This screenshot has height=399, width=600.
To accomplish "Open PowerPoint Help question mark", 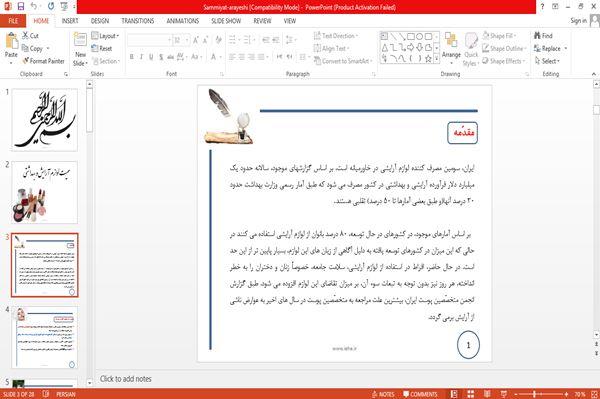I will coord(542,6).
